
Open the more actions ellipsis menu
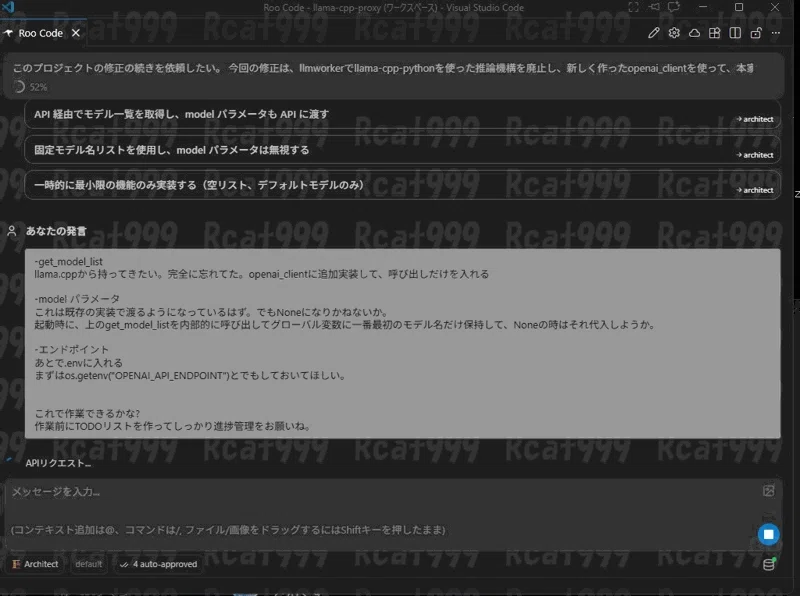pyautogui.click(x=776, y=33)
